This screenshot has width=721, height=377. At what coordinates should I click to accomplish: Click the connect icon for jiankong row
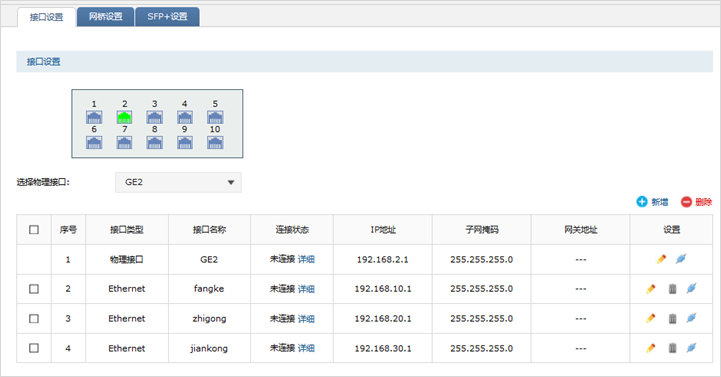pyautogui.click(x=691, y=348)
